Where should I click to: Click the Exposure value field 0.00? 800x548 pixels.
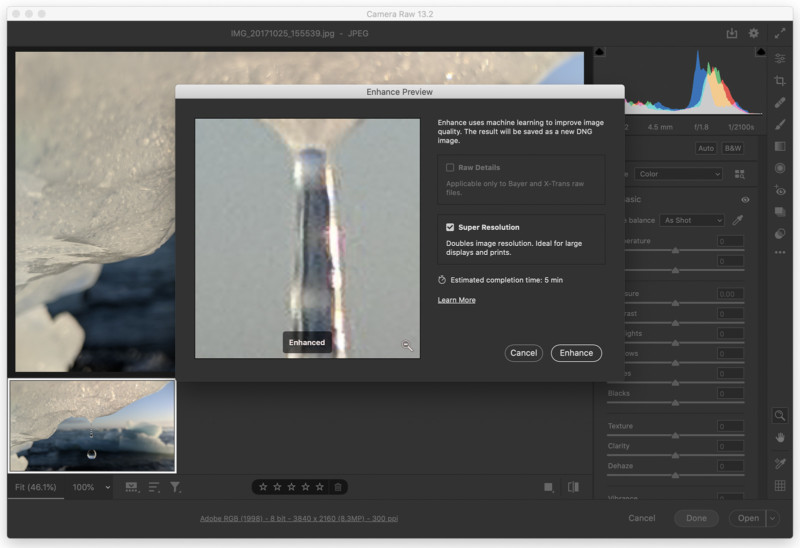click(x=730, y=294)
